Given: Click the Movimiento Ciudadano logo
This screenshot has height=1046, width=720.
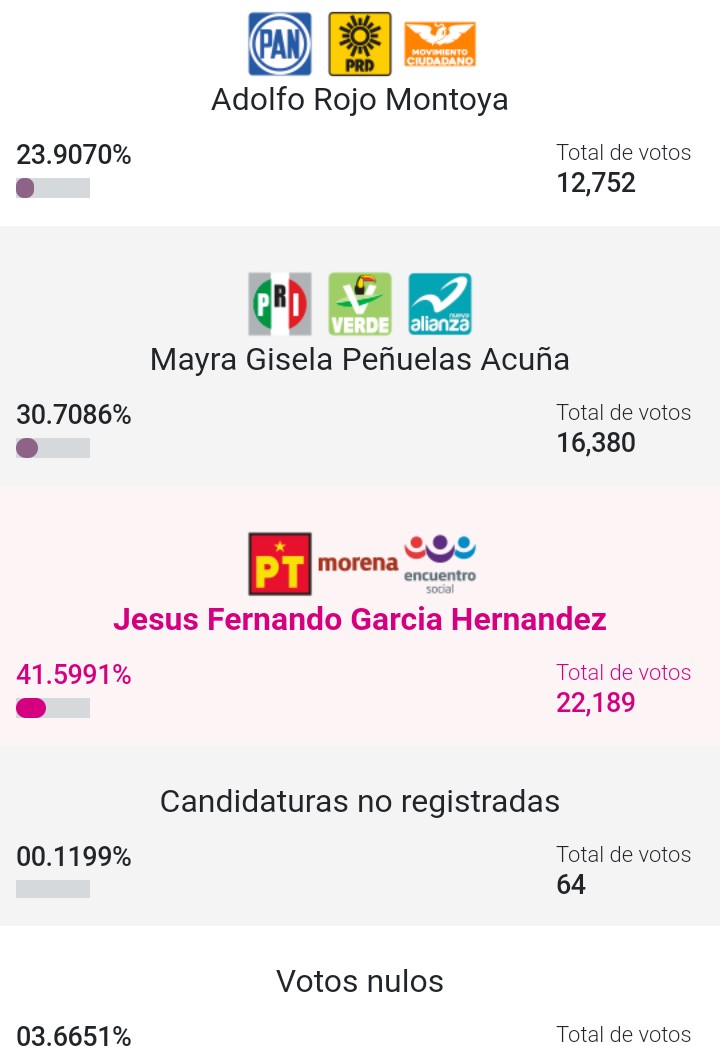Looking at the screenshot, I should coord(440,45).
